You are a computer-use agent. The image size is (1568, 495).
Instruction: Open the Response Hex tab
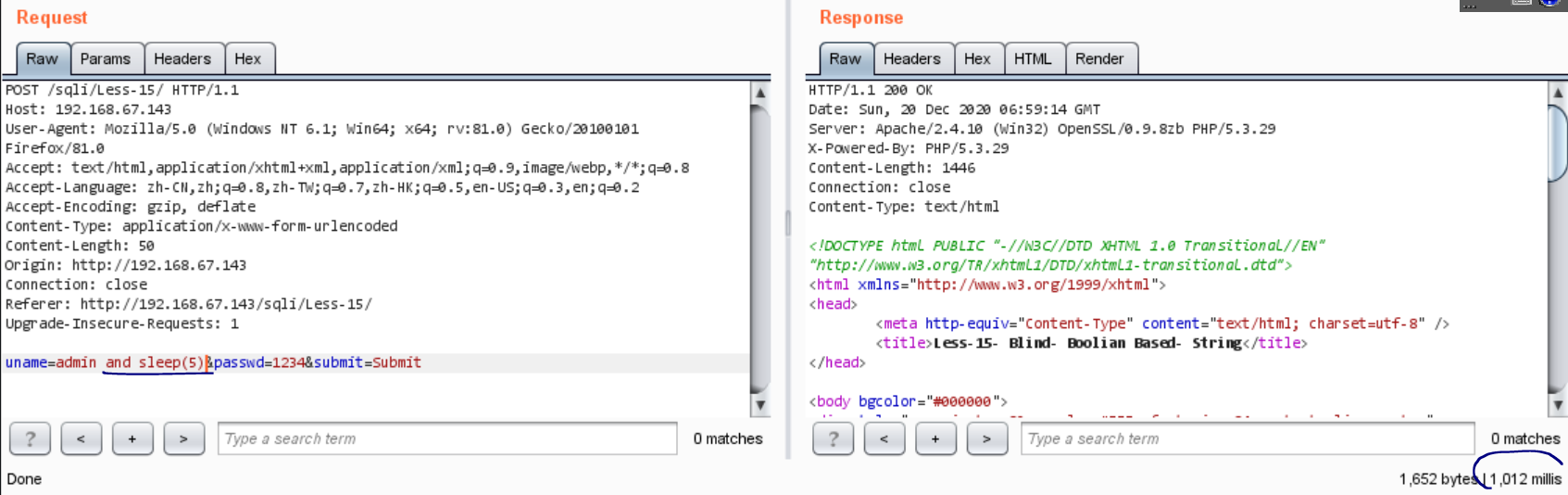coord(977,58)
